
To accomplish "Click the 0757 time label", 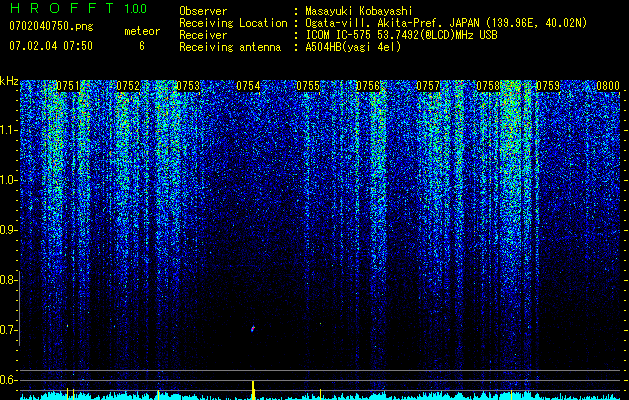I will pyautogui.click(x=428, y=86).
